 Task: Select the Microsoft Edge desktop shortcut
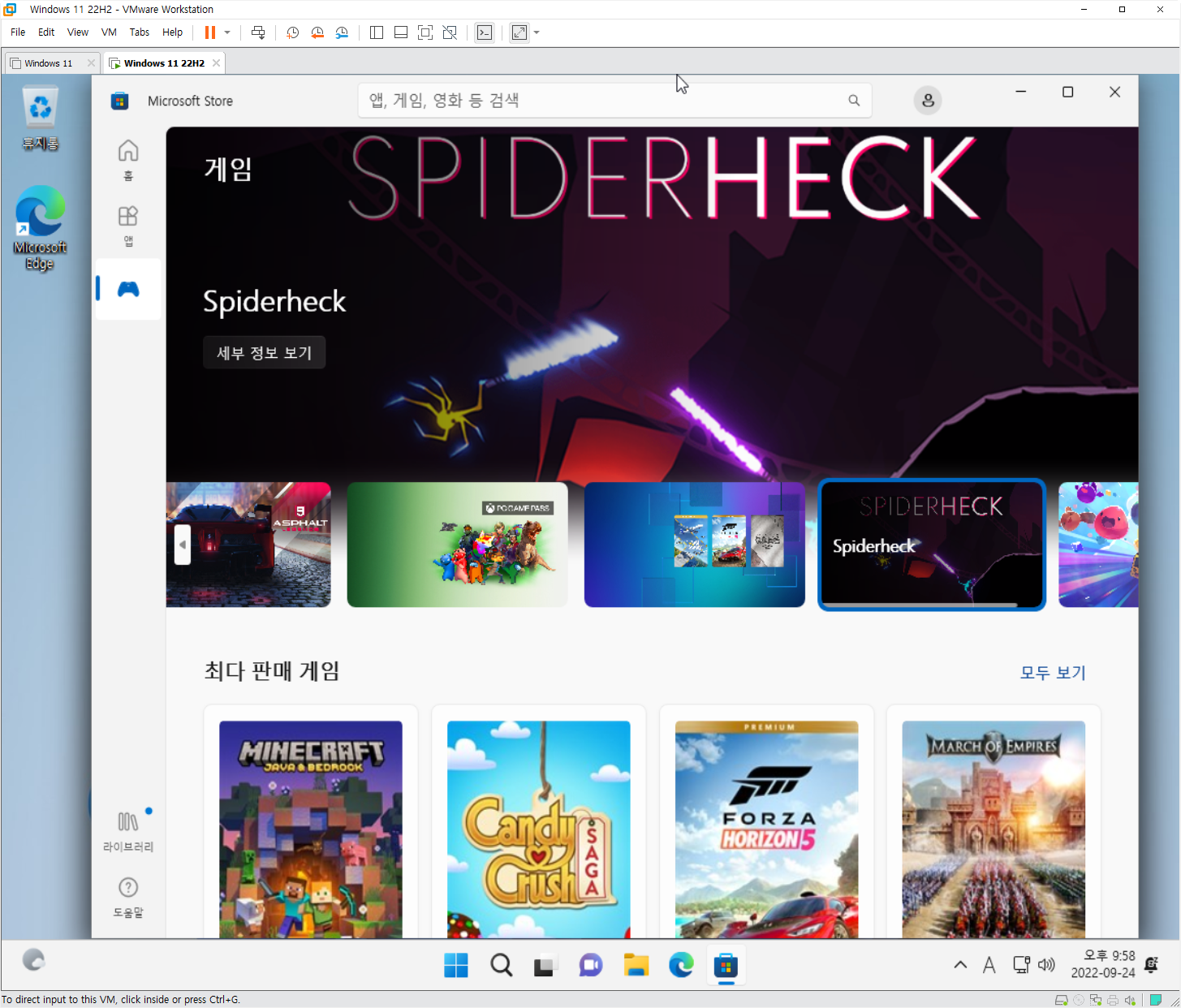[x=40, y=229]
